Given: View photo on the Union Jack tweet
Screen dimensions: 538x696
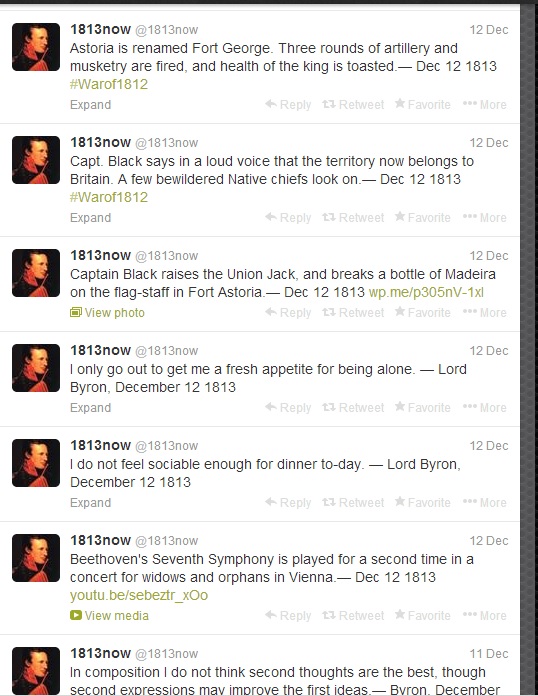Looking at the screenshot, I should point(107,312).
